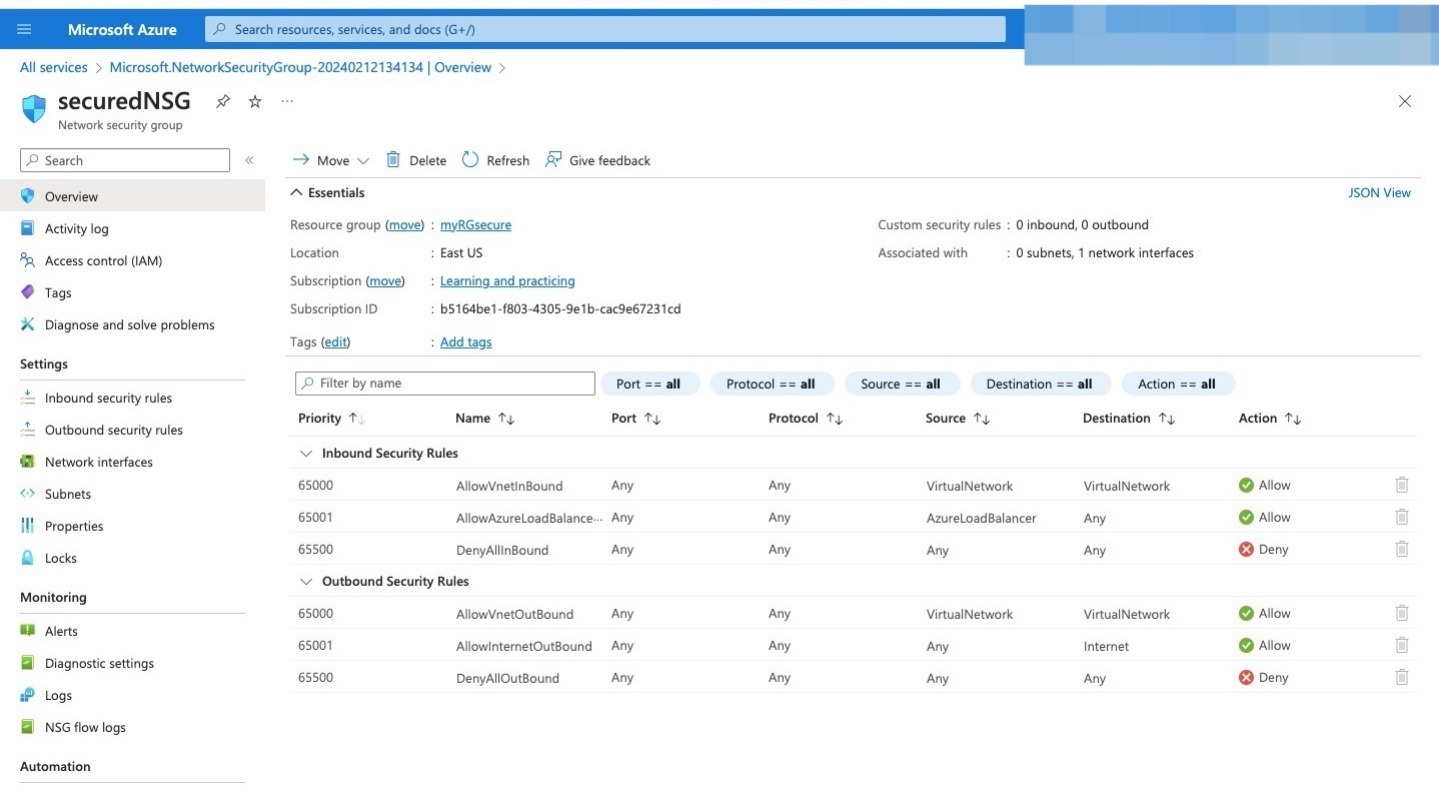Sort rules by Action column

point(1293,418)
